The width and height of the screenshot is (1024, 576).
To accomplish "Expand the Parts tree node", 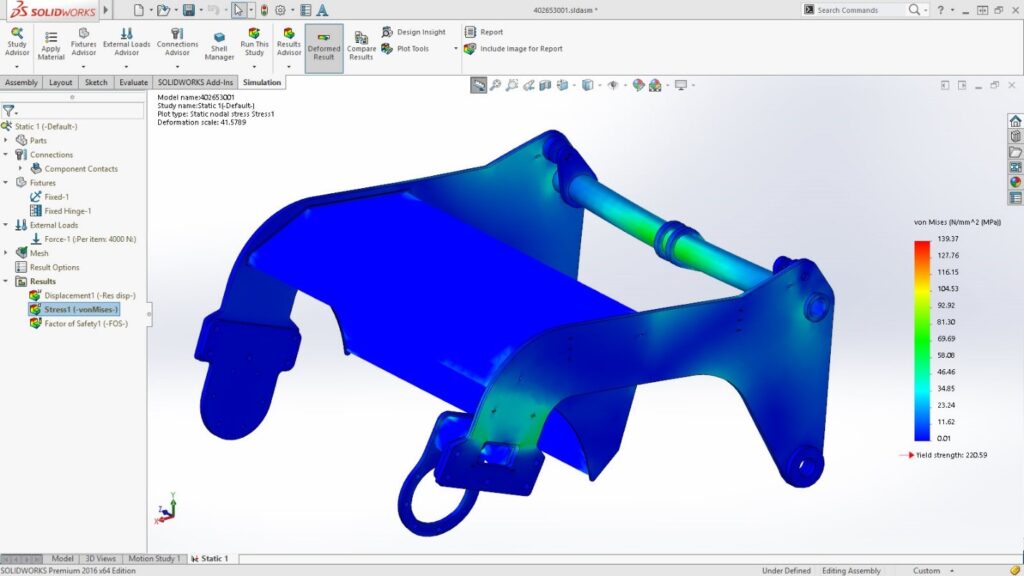I will 6,141.
